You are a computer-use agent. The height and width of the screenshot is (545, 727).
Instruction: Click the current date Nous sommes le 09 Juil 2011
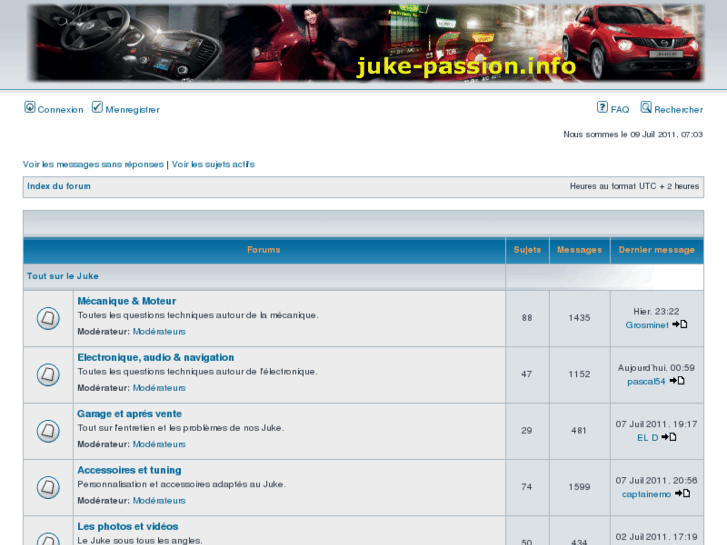point(633,135)
